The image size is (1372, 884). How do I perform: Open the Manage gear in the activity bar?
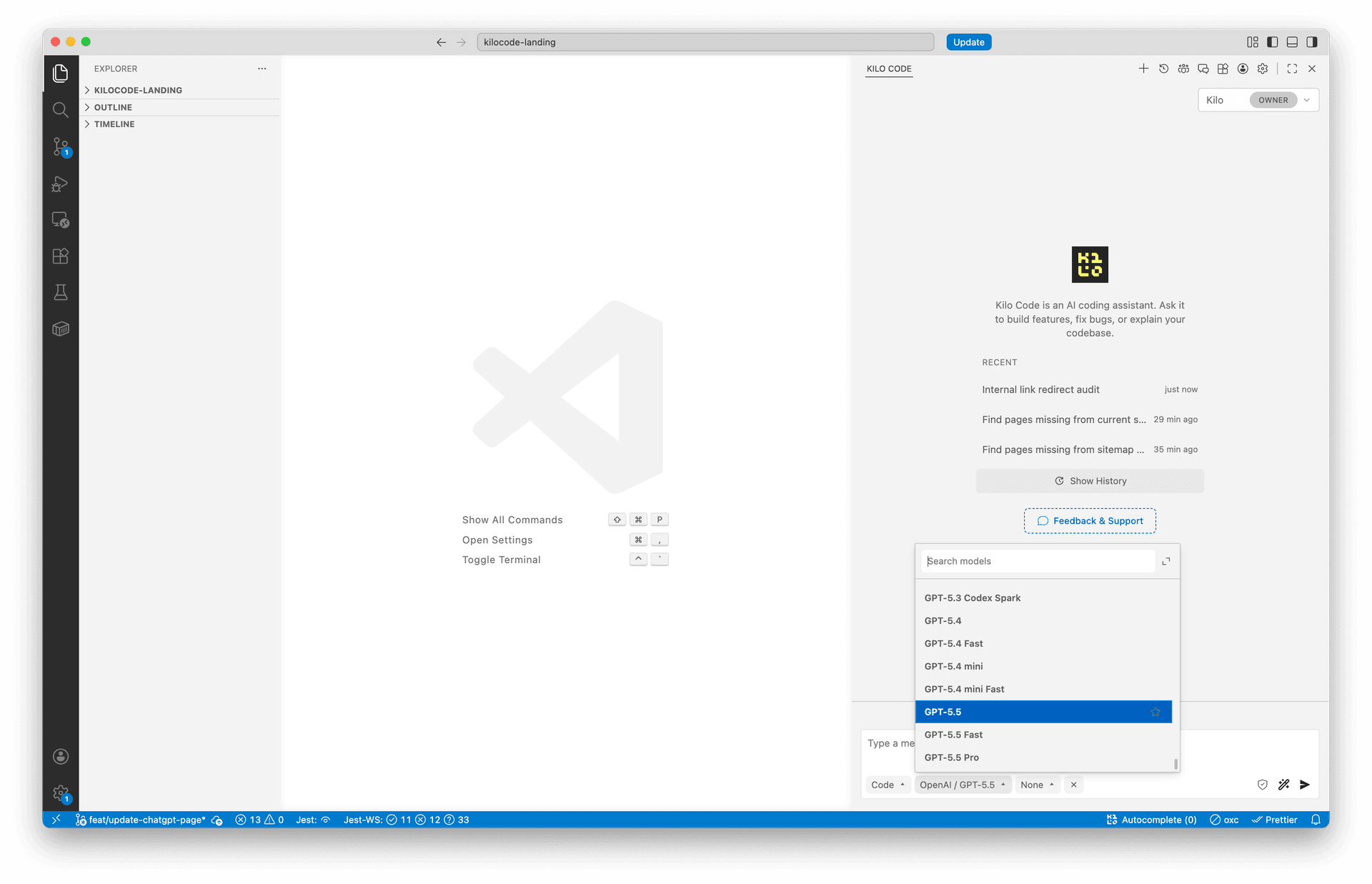pyautogui.click(x=61, y=793)
